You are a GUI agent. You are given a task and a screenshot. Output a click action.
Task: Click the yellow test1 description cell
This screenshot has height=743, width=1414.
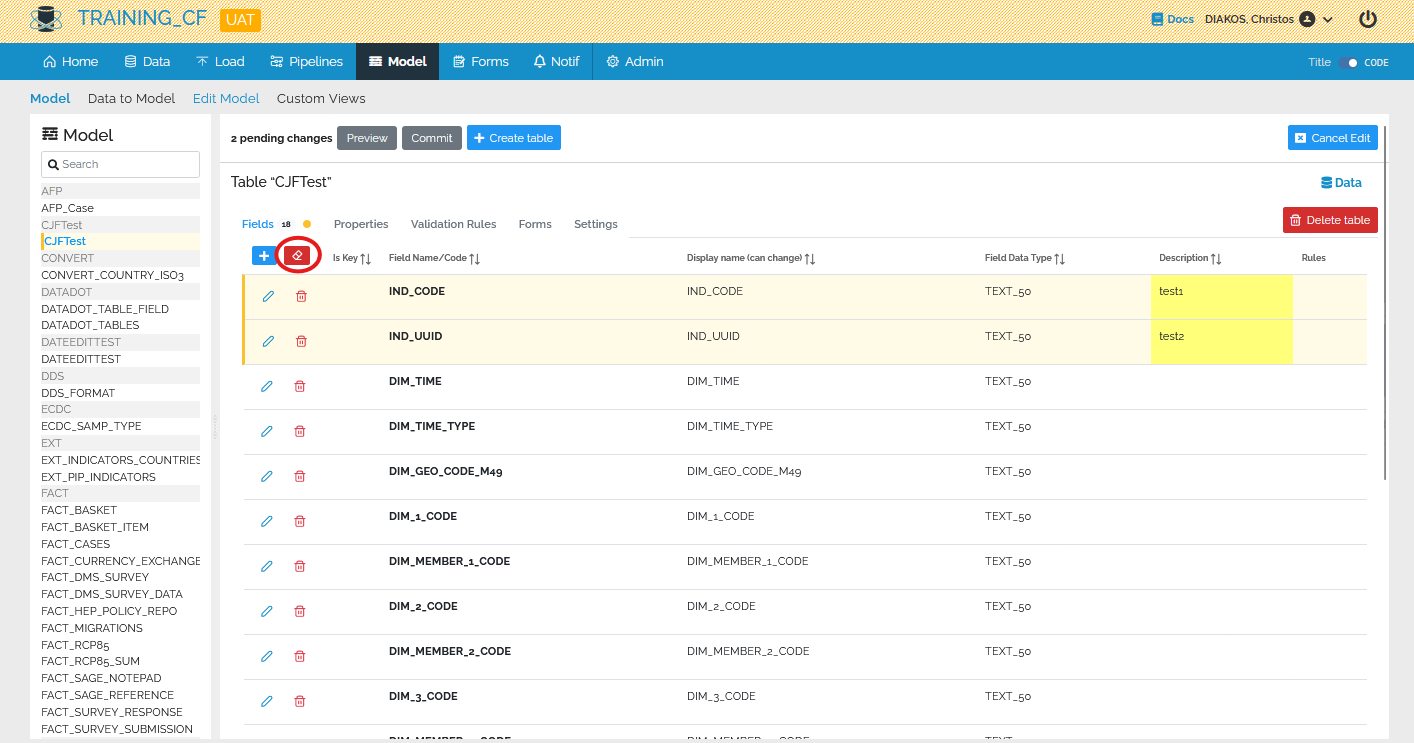1221,296
